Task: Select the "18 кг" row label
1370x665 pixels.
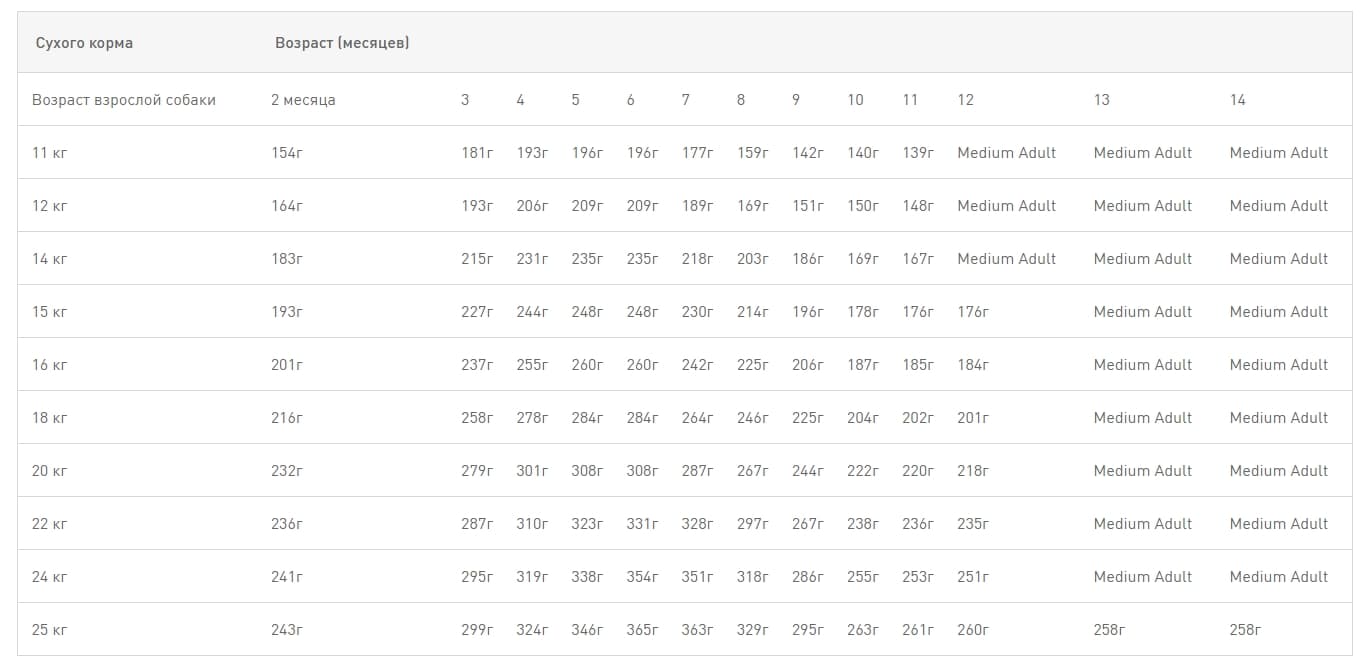Action: point(50,418)
